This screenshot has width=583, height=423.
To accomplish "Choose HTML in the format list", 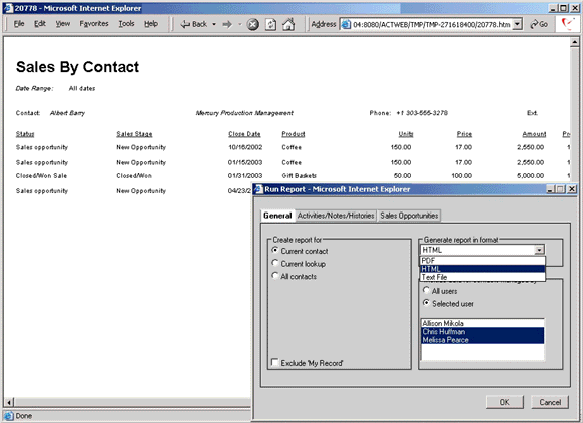I will pos(483,269).
